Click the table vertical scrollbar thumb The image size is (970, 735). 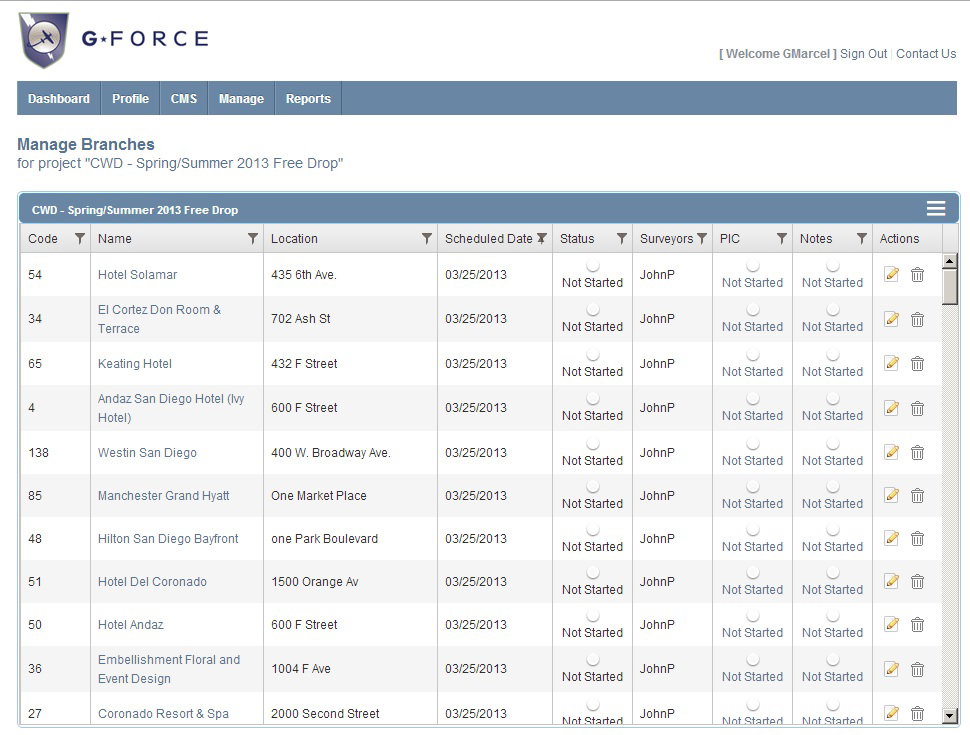pyautogui.click(x=950, y=286)
